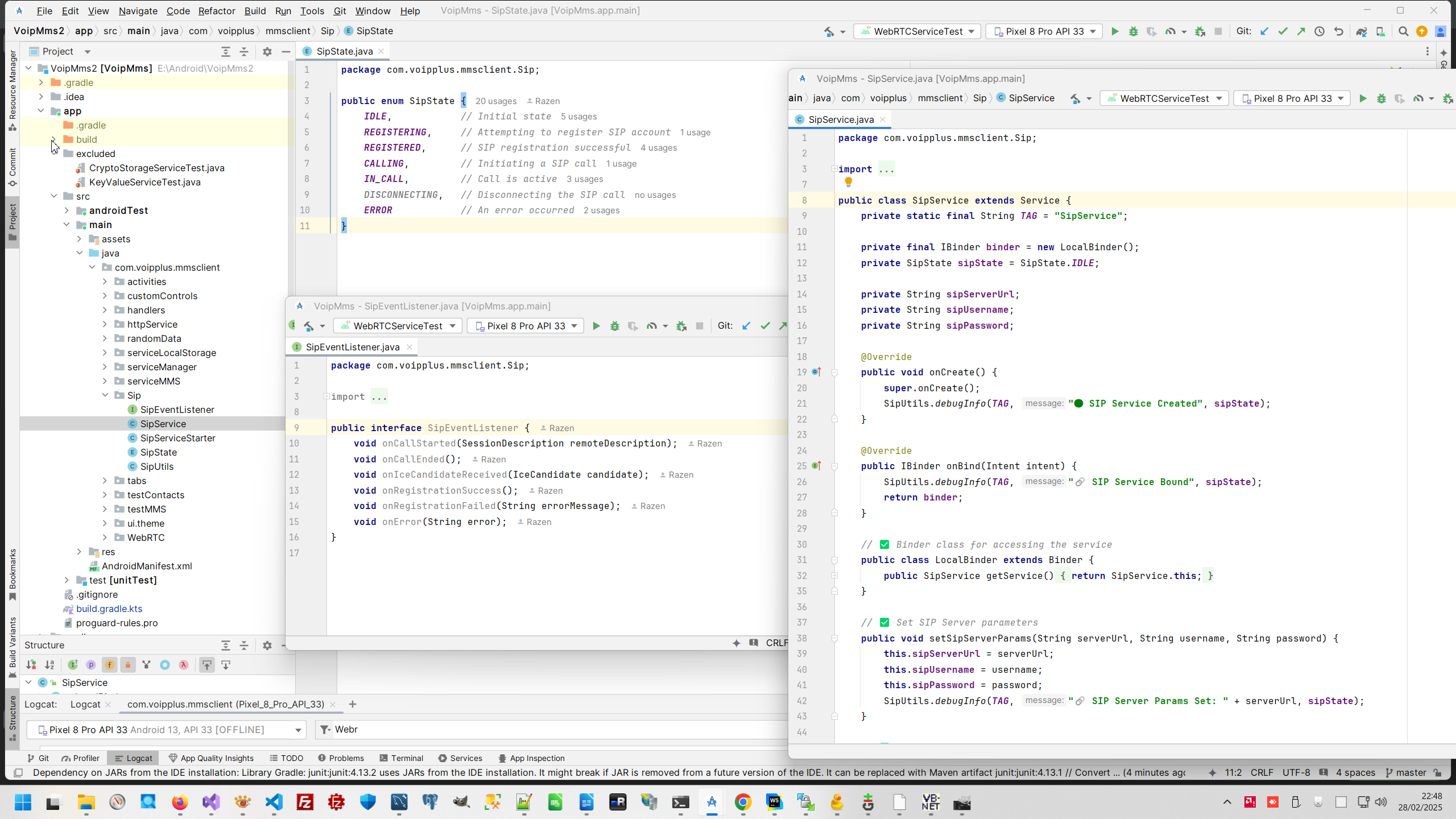Open Search Everywhere magnifier icon
This screenshot has width=1456, height=819.
[1403, 31]
